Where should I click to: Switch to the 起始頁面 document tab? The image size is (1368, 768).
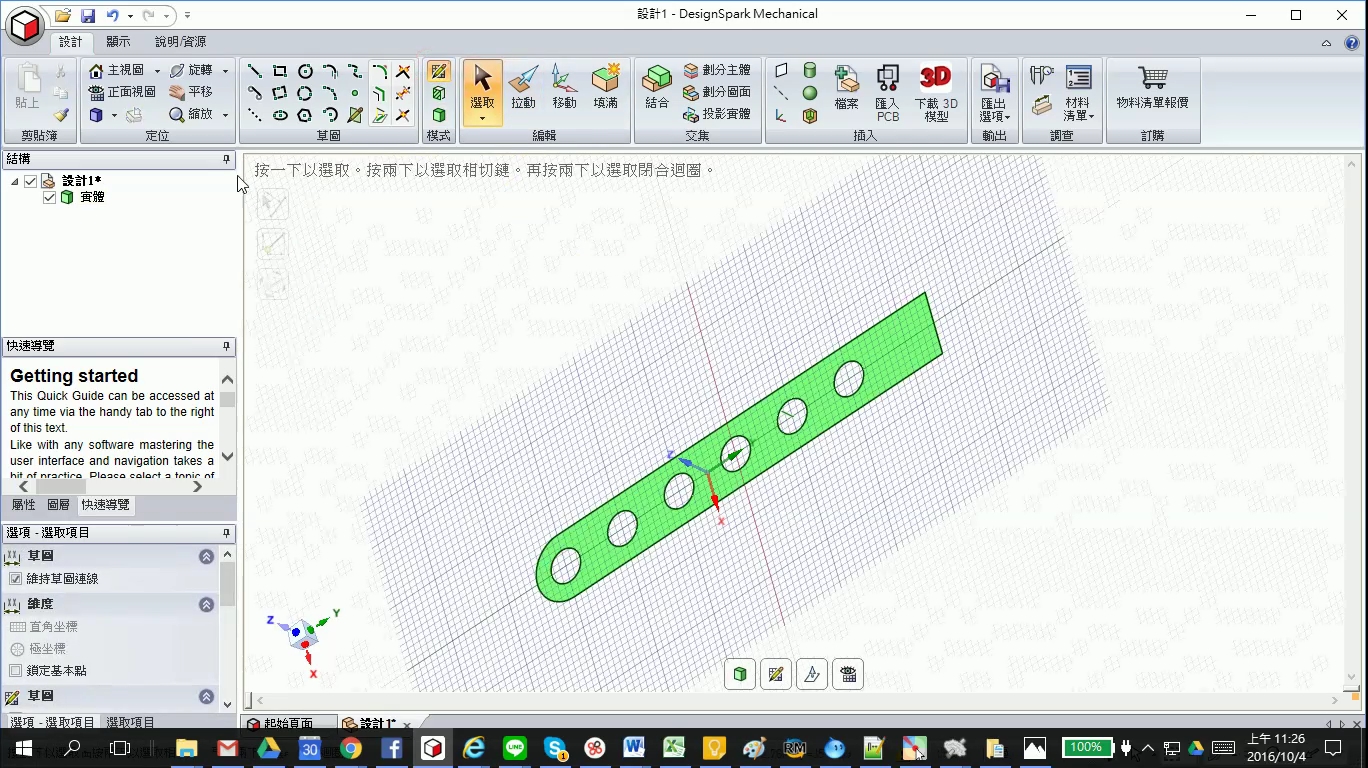point(288,724)
